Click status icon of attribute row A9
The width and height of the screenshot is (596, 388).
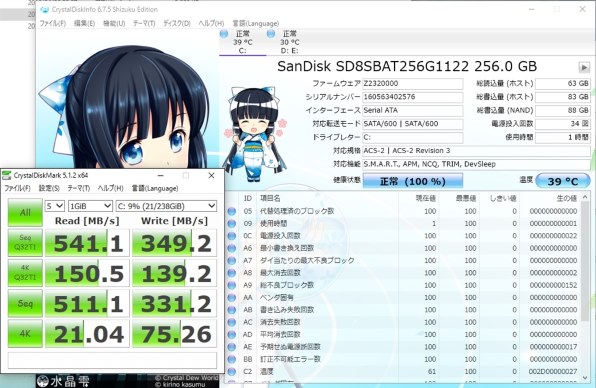pos(231,285)
